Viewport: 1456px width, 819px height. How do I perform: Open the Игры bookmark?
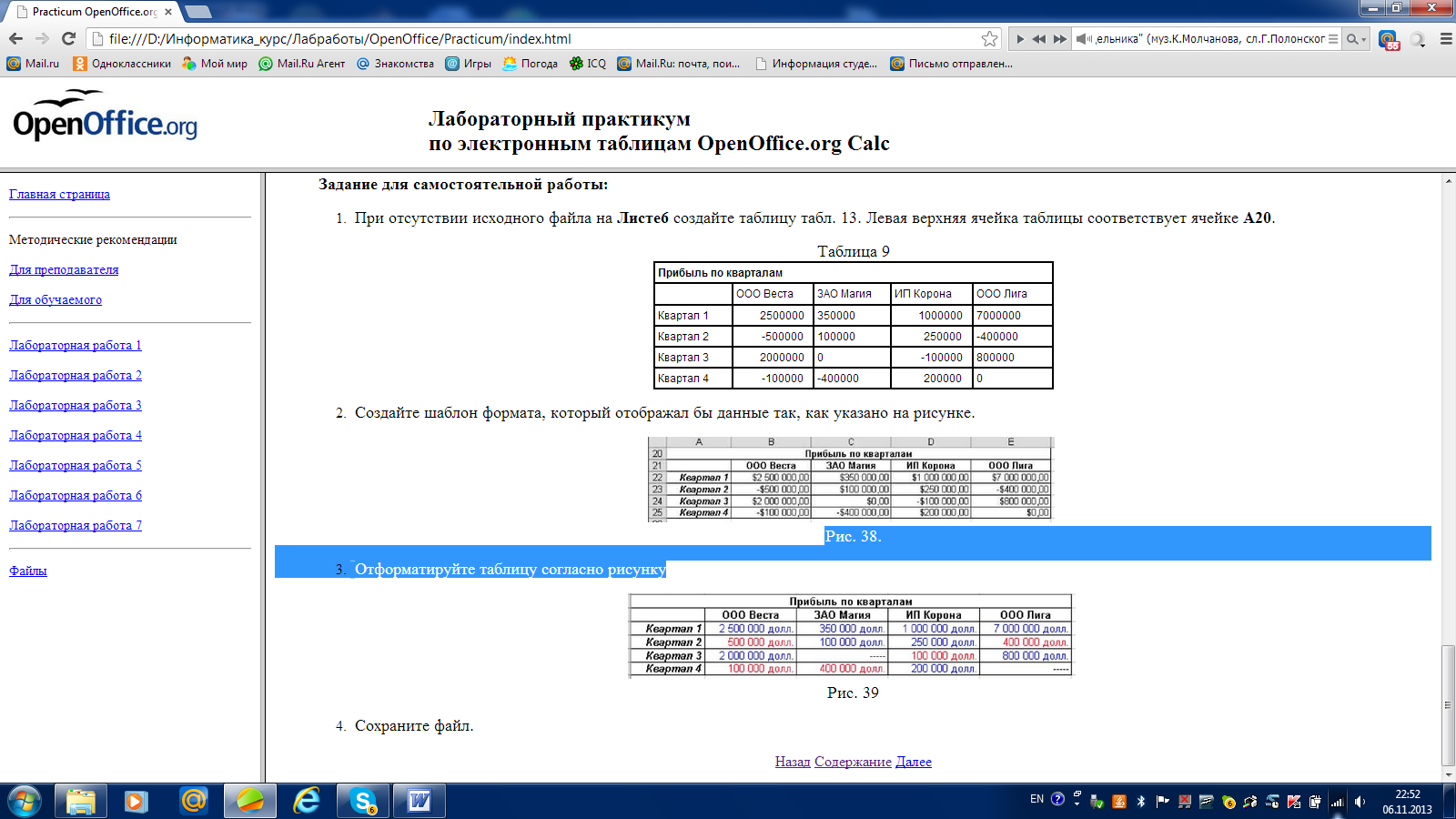[468, 64]
